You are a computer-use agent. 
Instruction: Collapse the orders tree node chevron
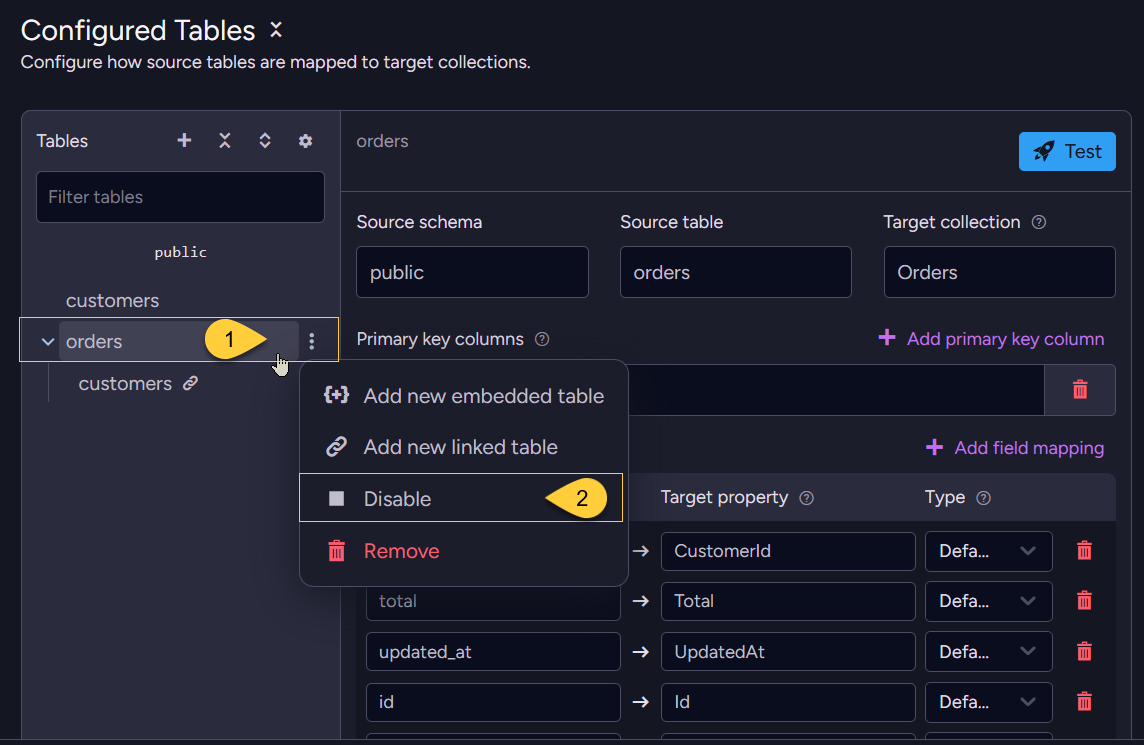click(x=47, y=341)
